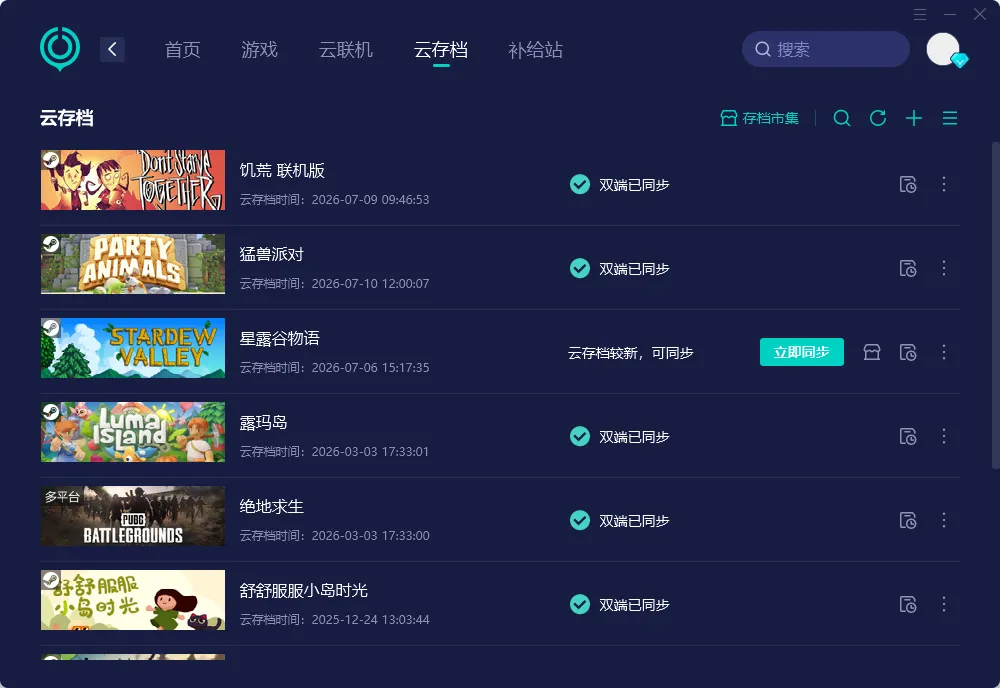Open save history for 星露谷物语

[x=908, y=353]
